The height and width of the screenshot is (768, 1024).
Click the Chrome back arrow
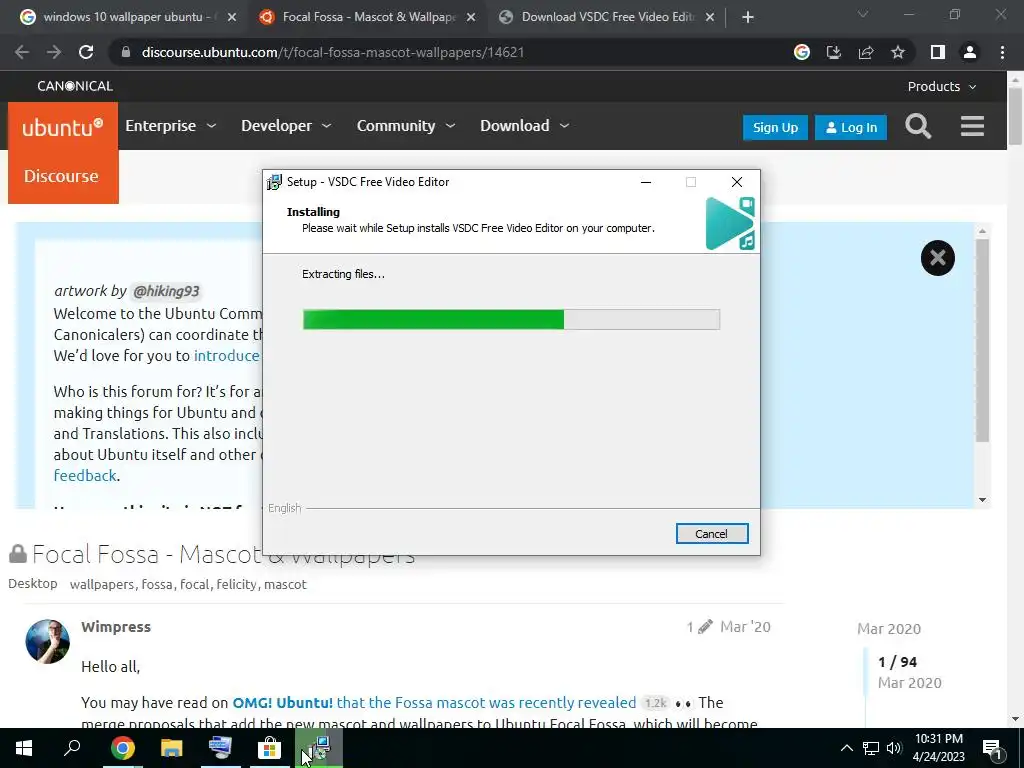click(22, 52)
